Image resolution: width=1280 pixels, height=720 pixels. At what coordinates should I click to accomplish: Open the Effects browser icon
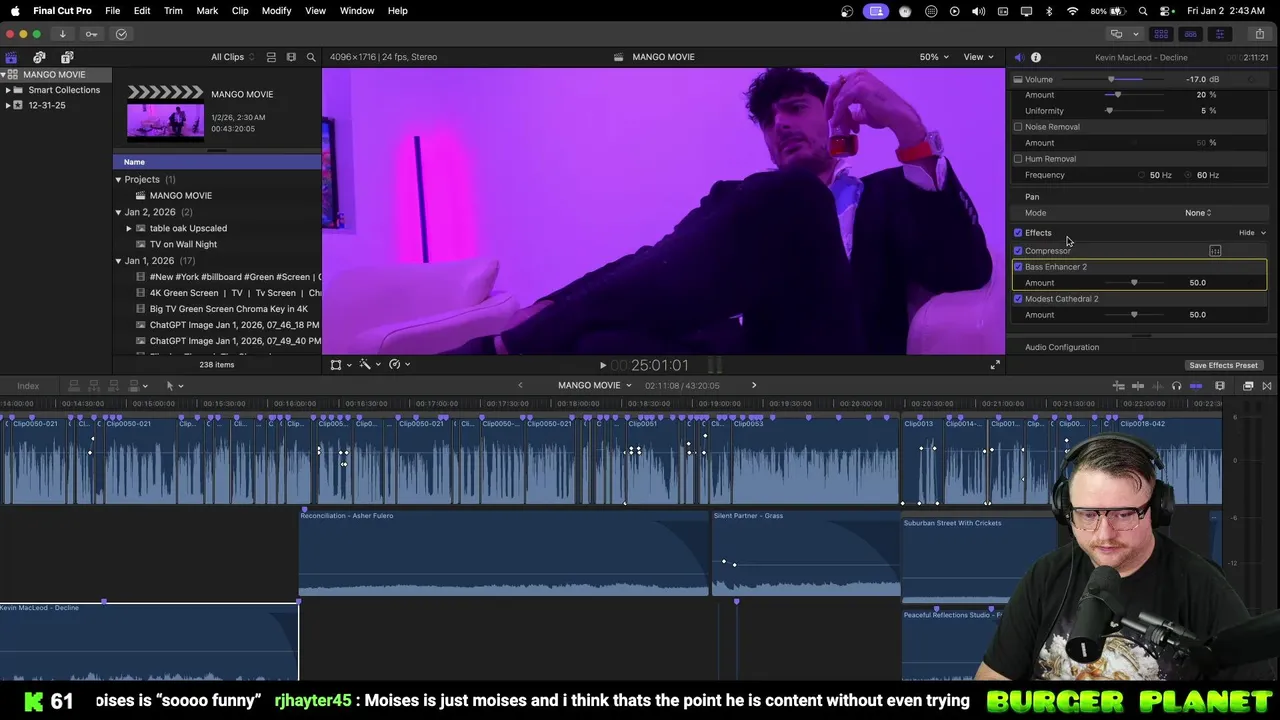[x=1248, y=386]
